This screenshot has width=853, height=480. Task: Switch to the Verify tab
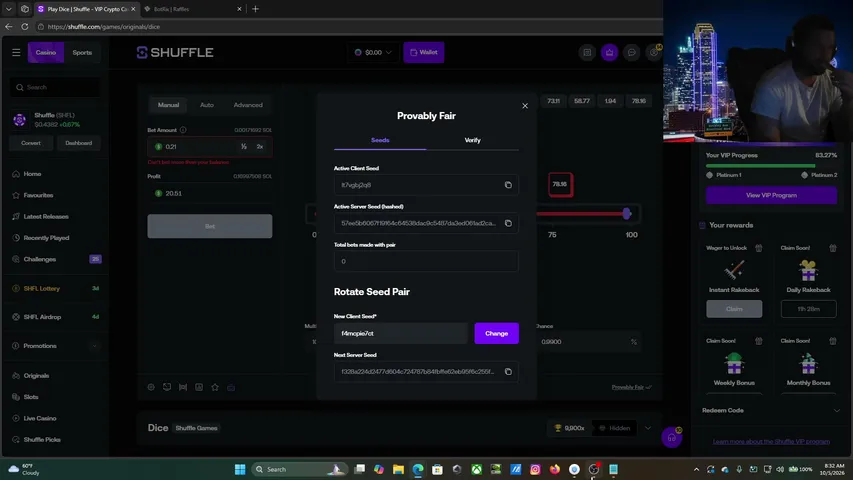point(472,140)
